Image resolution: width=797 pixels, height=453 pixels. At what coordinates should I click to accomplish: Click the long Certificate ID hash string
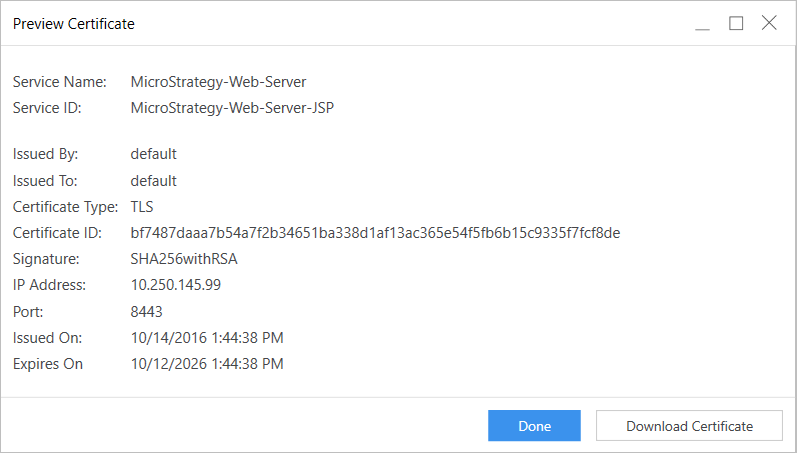click(x=375, y=233)
